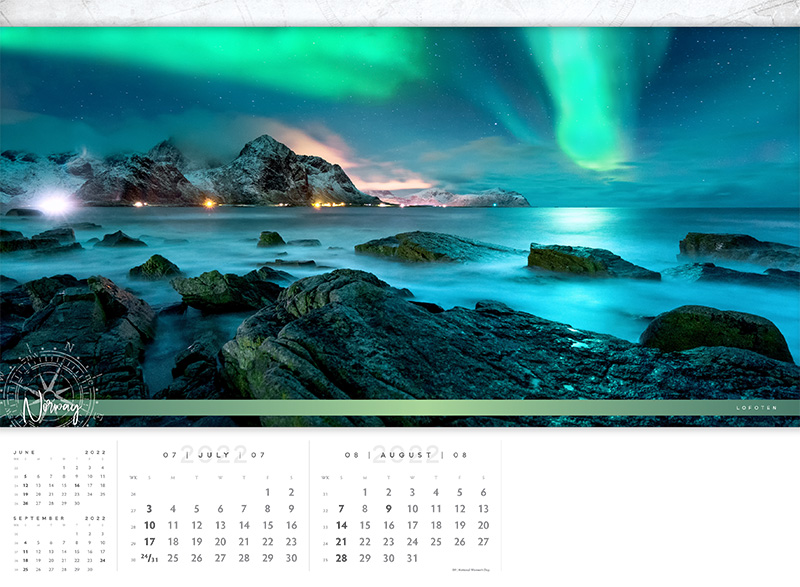Choose July 17 in the July grid

click(149, 542)
